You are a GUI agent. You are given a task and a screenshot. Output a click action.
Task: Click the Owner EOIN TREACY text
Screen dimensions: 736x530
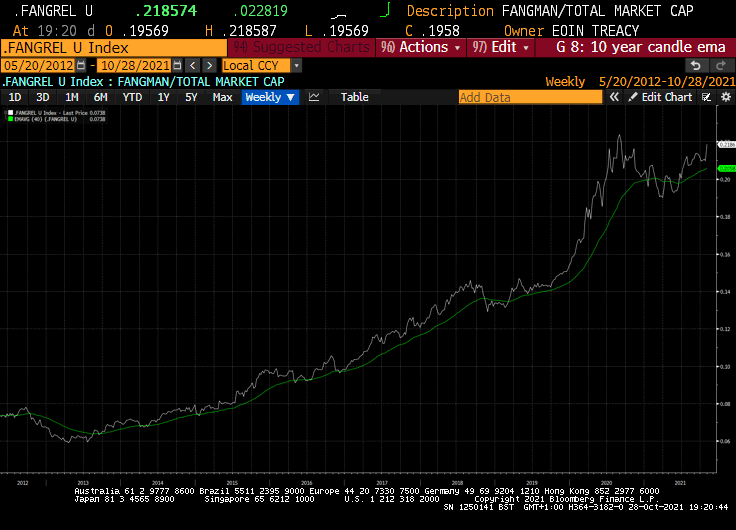[571, 31]
